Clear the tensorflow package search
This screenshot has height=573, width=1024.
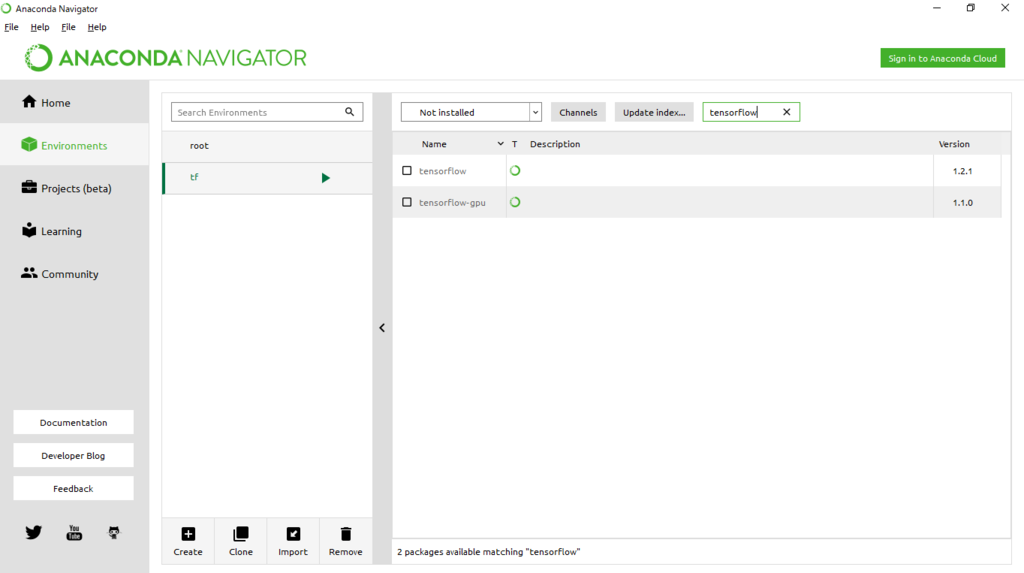click(786, 112)
